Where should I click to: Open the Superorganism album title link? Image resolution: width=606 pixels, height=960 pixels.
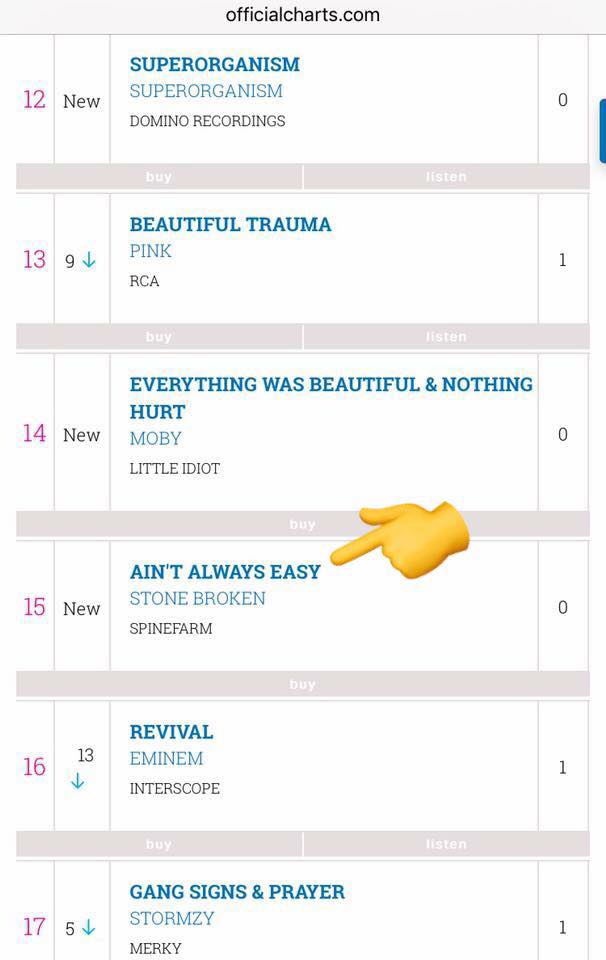(215, 64)
